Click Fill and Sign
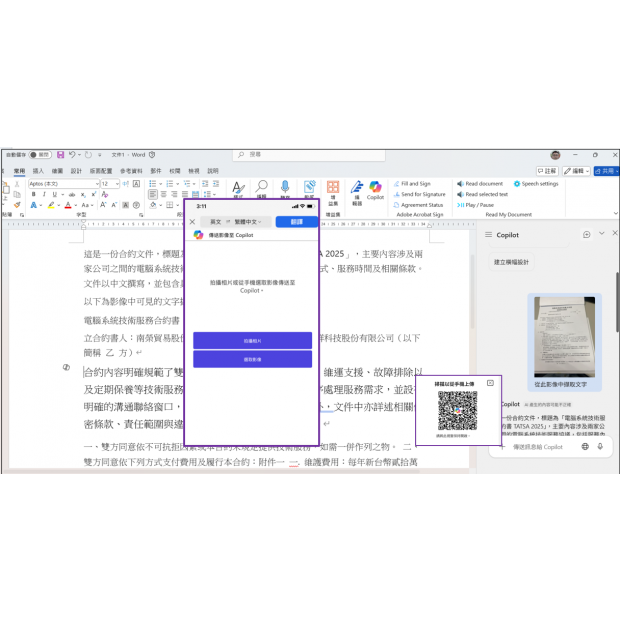The width and height of the screenshot is (620, 620). tap(412, 183)
